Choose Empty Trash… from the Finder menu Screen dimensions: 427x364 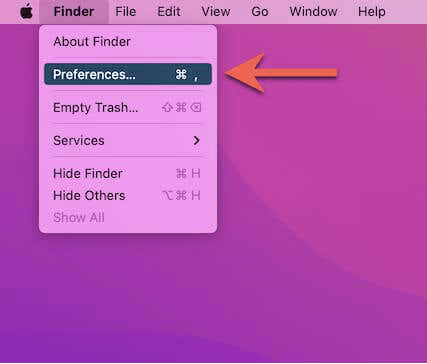128,107
